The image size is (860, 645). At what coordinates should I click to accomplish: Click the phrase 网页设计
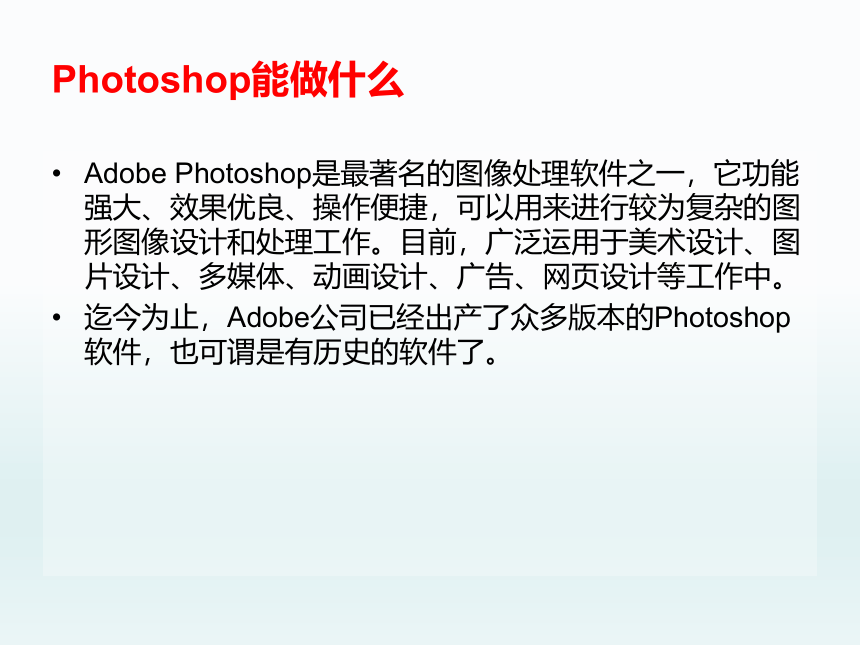pyautogui.click(x=599, y=276)
